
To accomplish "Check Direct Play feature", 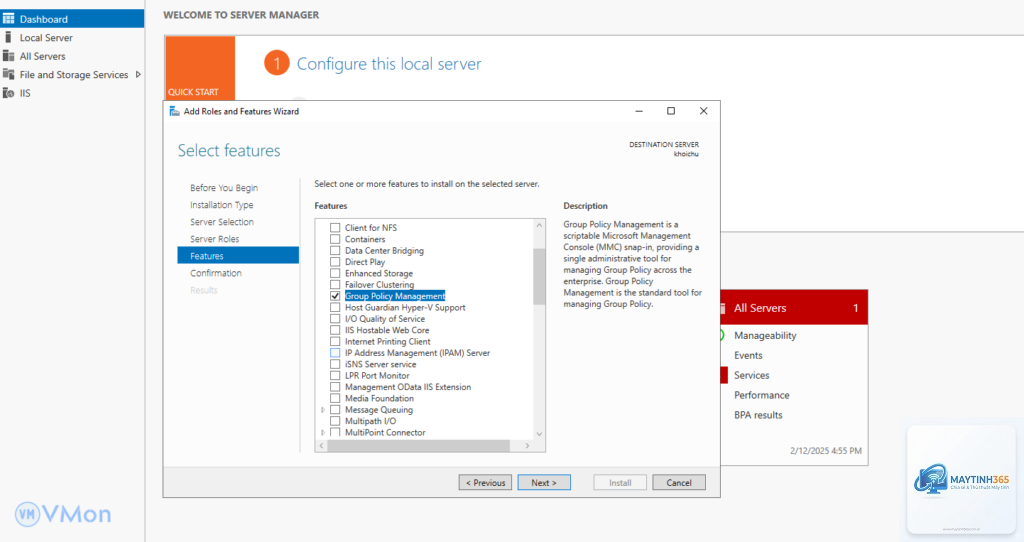I will pos(335,262).
